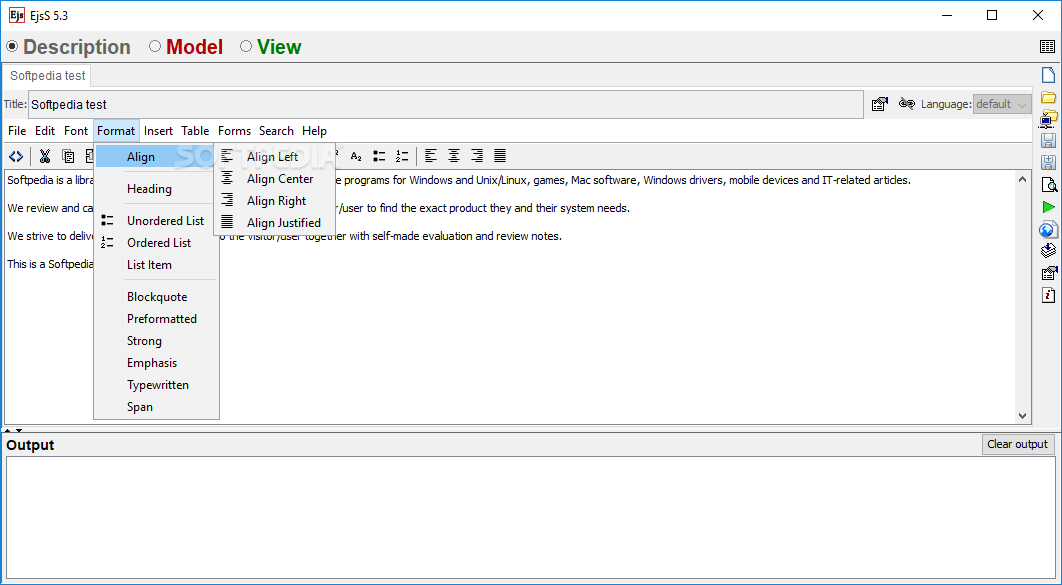Viewport: 1062px width, 585px height.
Task: Click the editor scrollbar up arrow
Action: [x=1023, y=179]
